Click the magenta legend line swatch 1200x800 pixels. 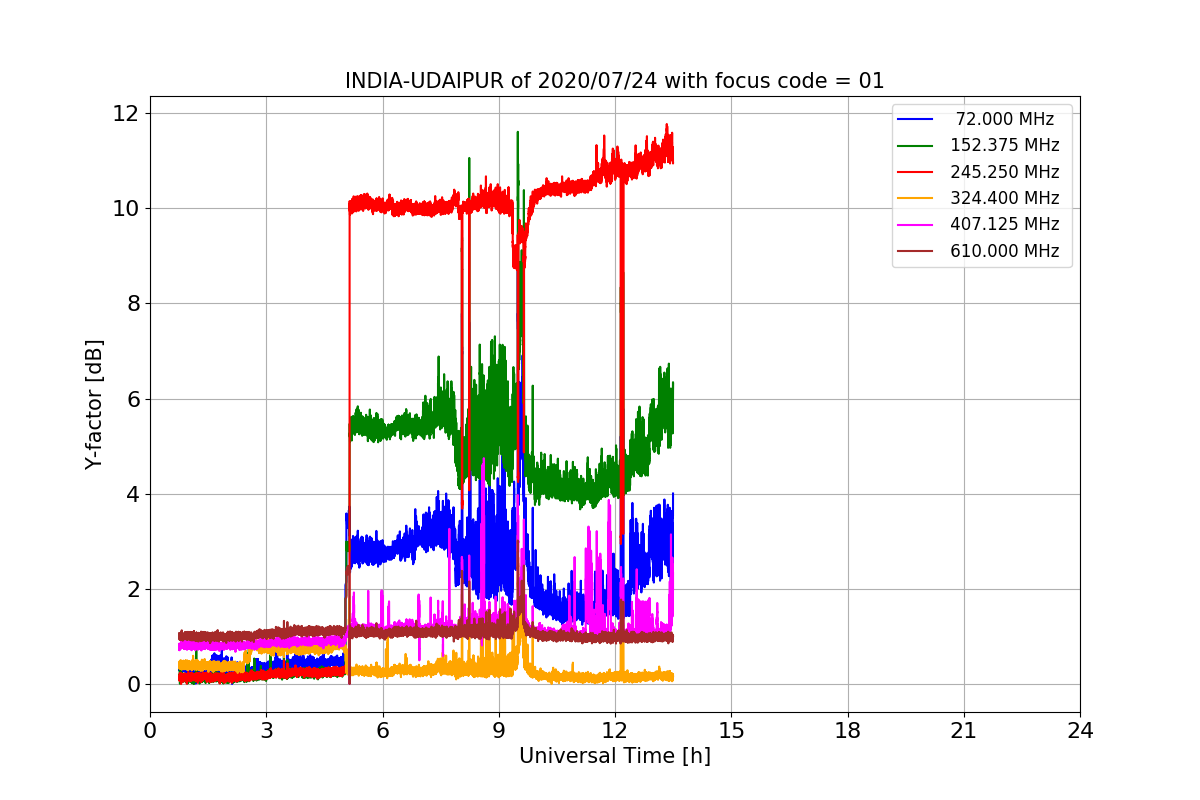[x=916, y=225]
